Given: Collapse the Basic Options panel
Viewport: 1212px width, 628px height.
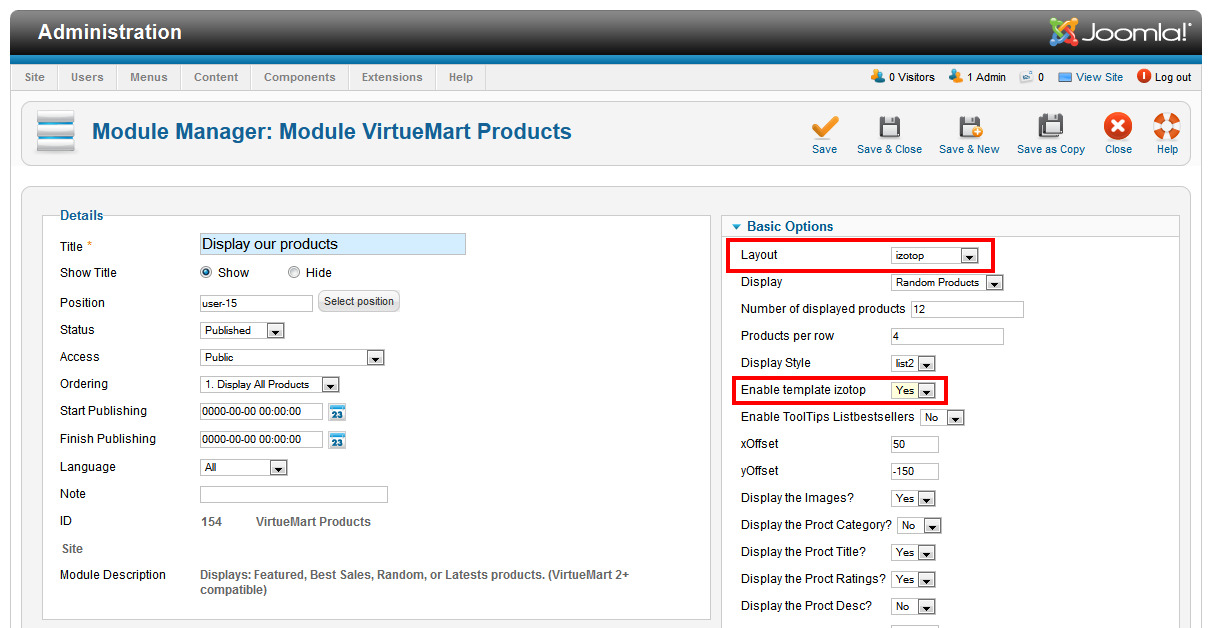Looking at the screenshot, I should click(737, 227).
